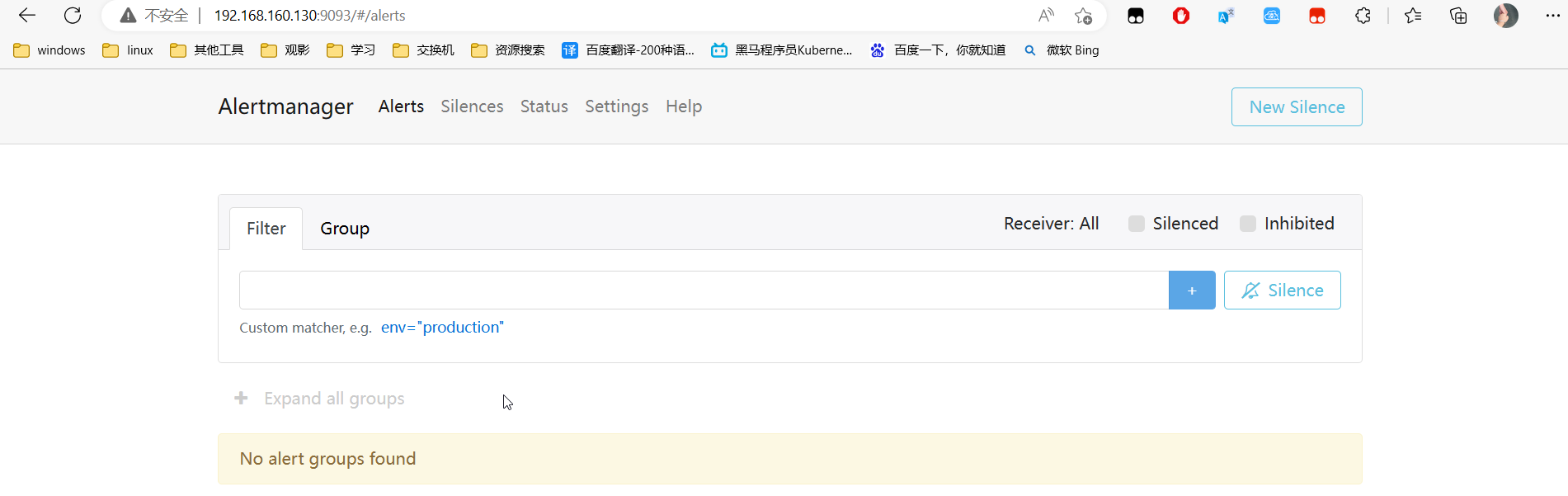
Task: Open the 观影 bookmark folder
Action: click(285, 50)
